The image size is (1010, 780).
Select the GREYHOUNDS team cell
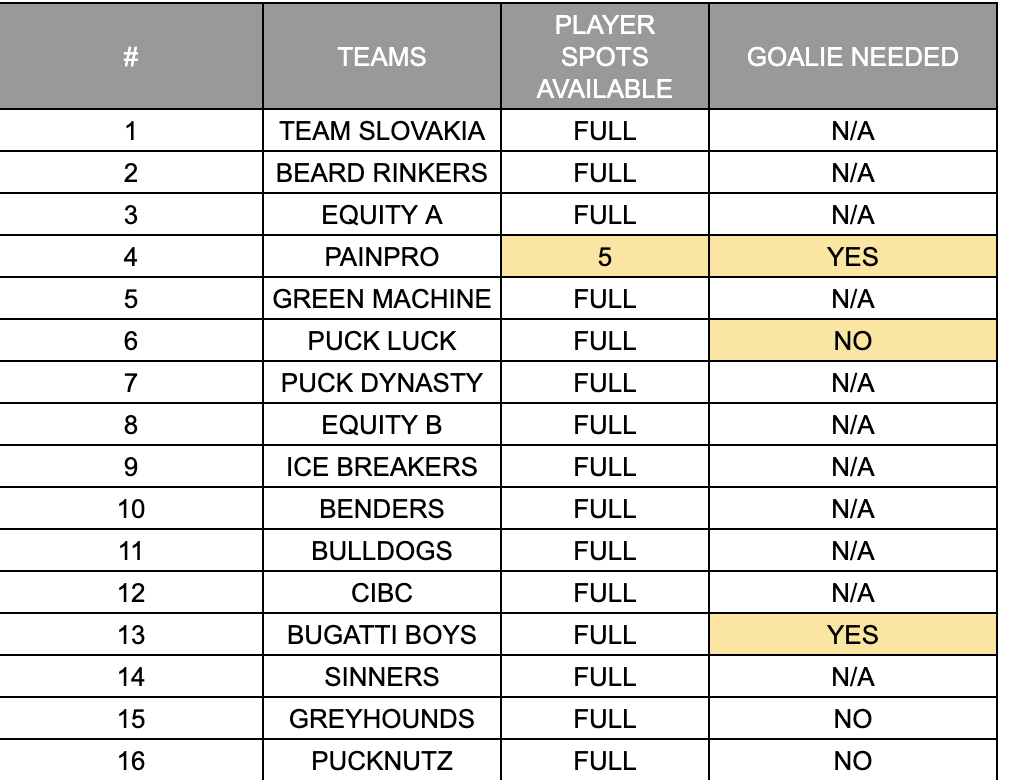pyautogui.click(x=382, y=719)
